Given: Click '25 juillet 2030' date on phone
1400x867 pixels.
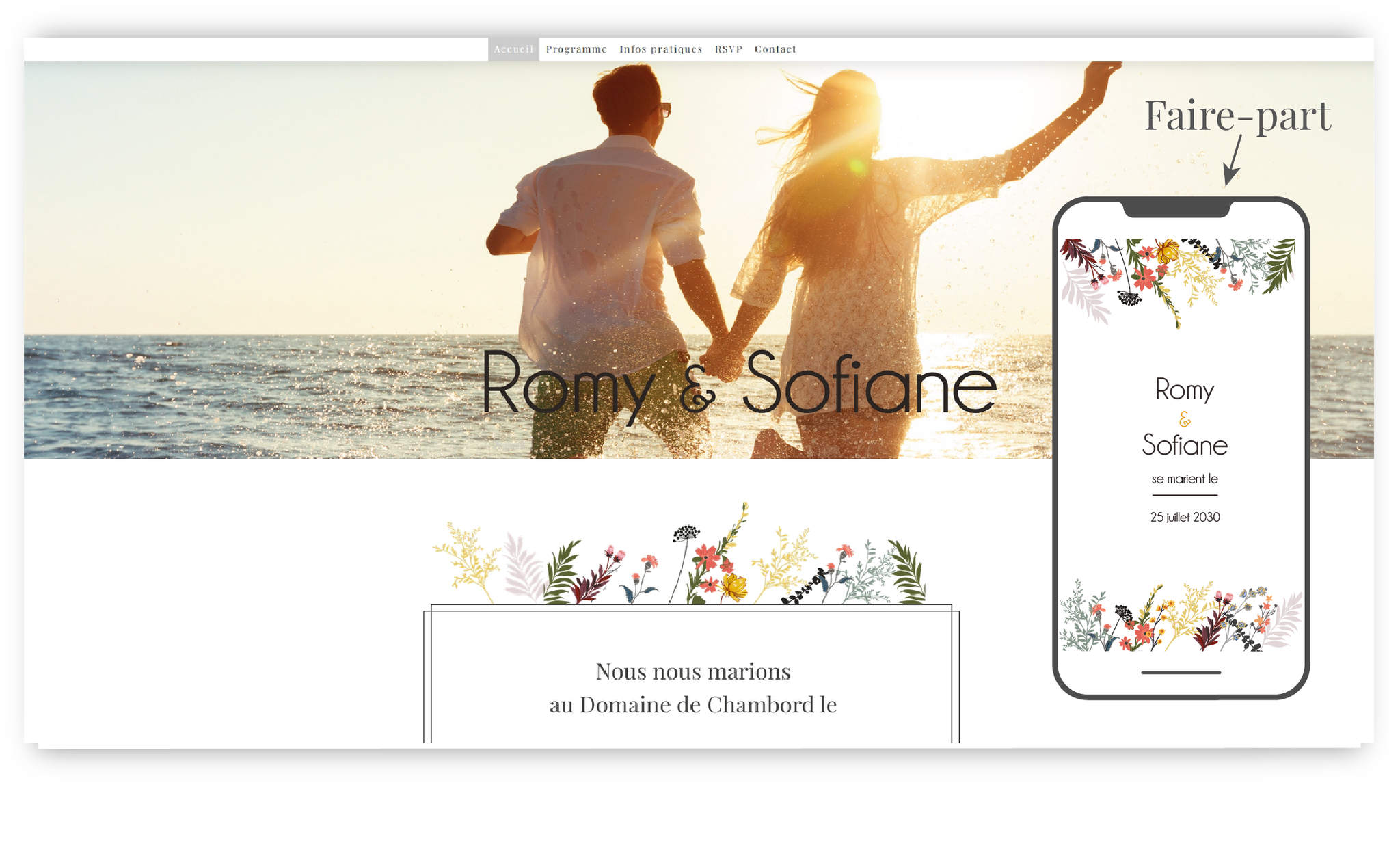Looking at the screenshot, I should point(1185,518).
